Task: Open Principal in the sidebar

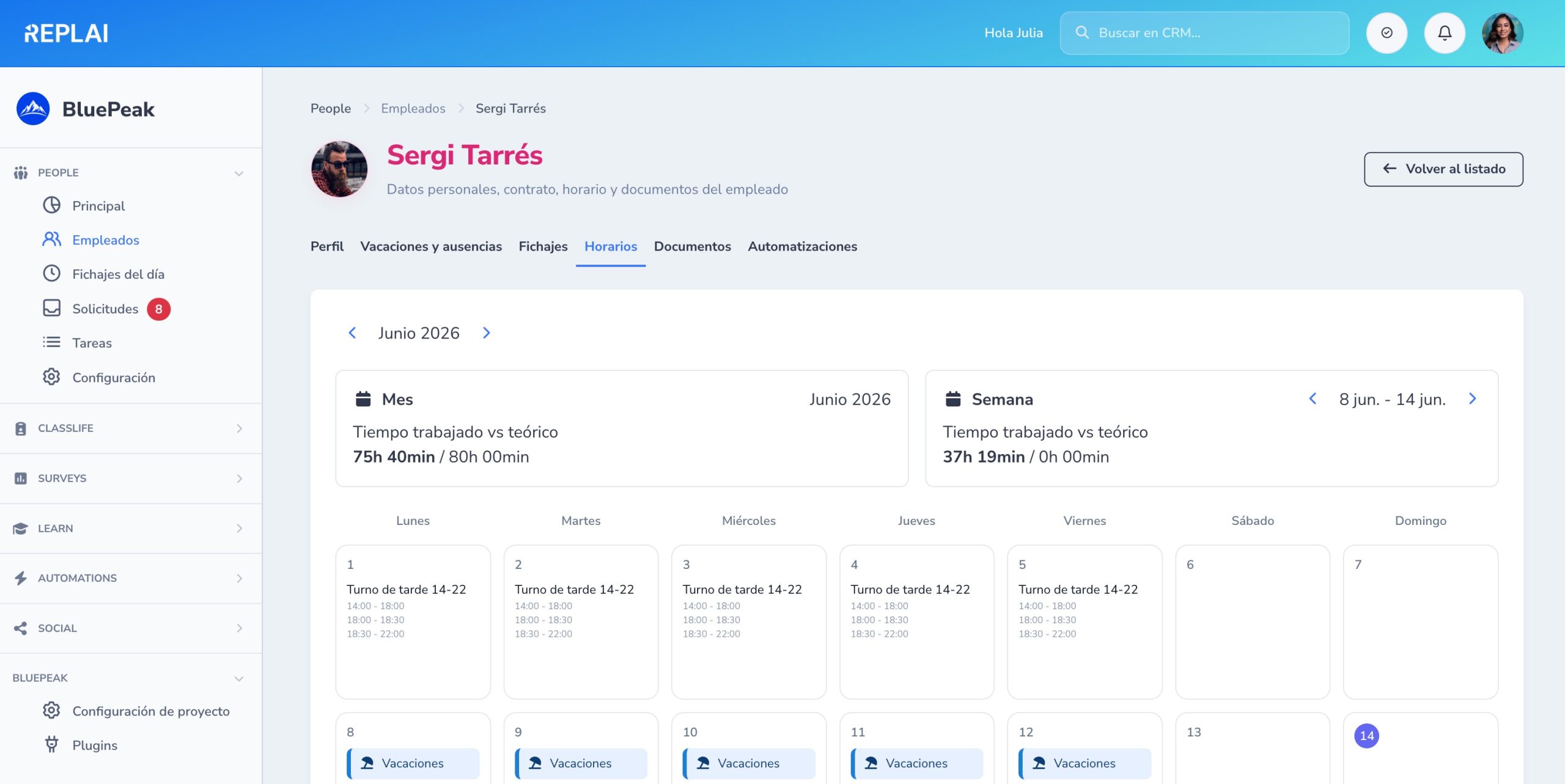Action: pyautogui.click(x=98, y=206)
